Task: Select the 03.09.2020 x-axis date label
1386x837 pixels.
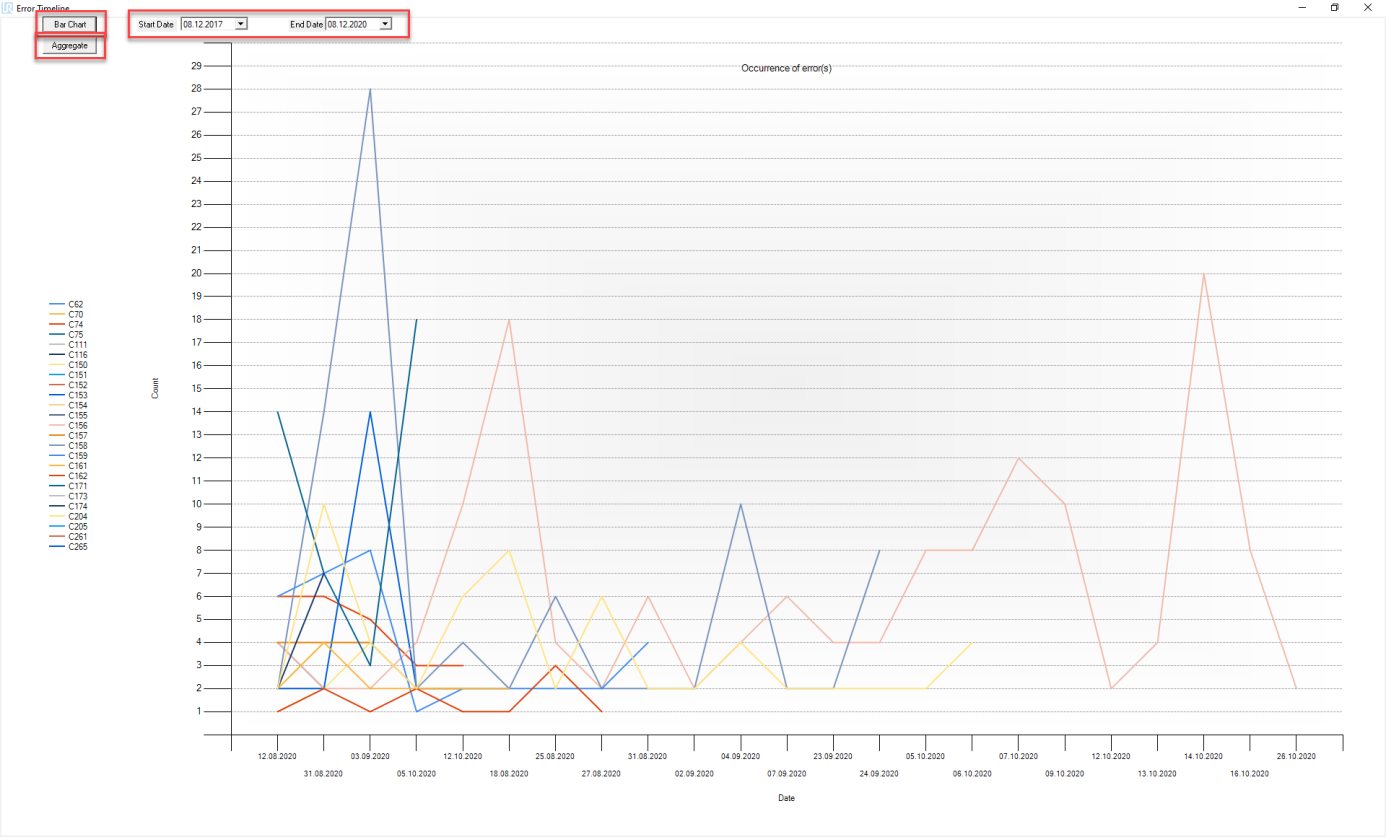Action: coord(370,757)
